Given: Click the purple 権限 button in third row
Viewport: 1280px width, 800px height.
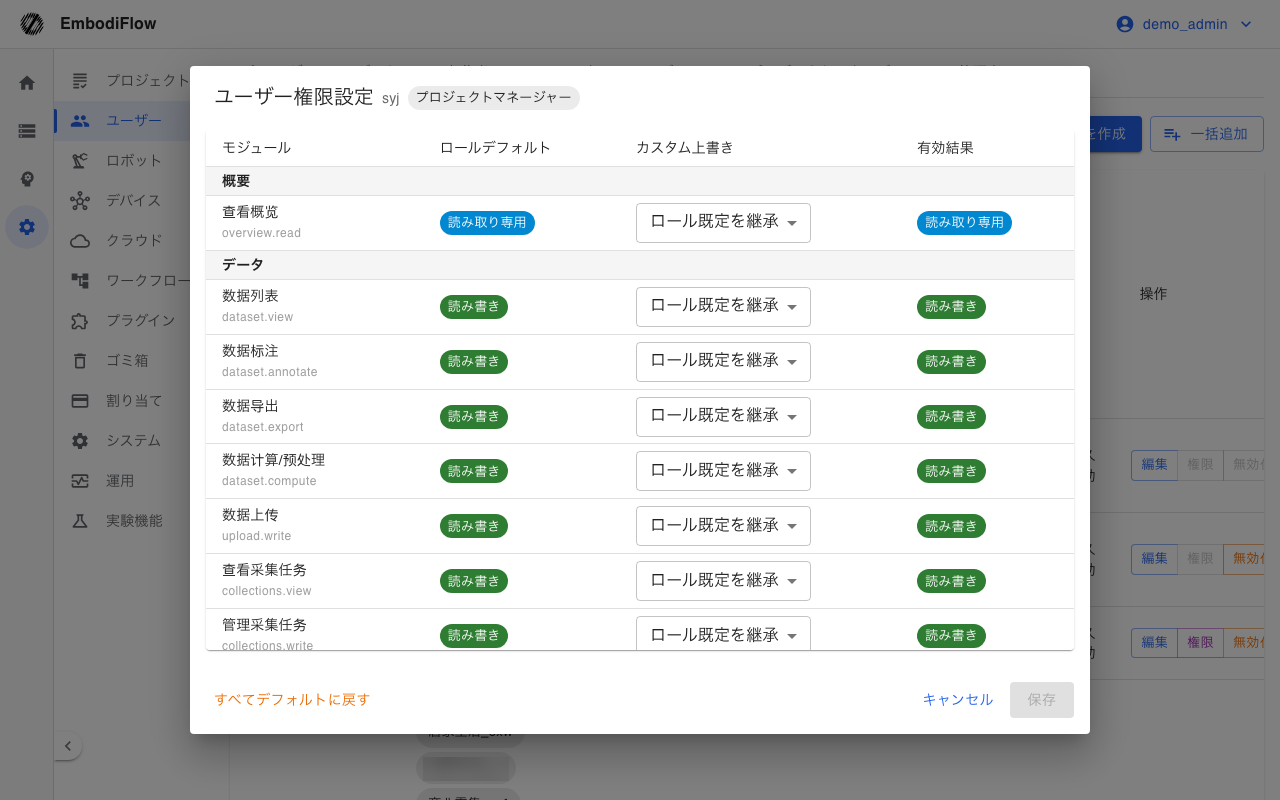Looking at the screenshot, I should (x=1199, y=643).
